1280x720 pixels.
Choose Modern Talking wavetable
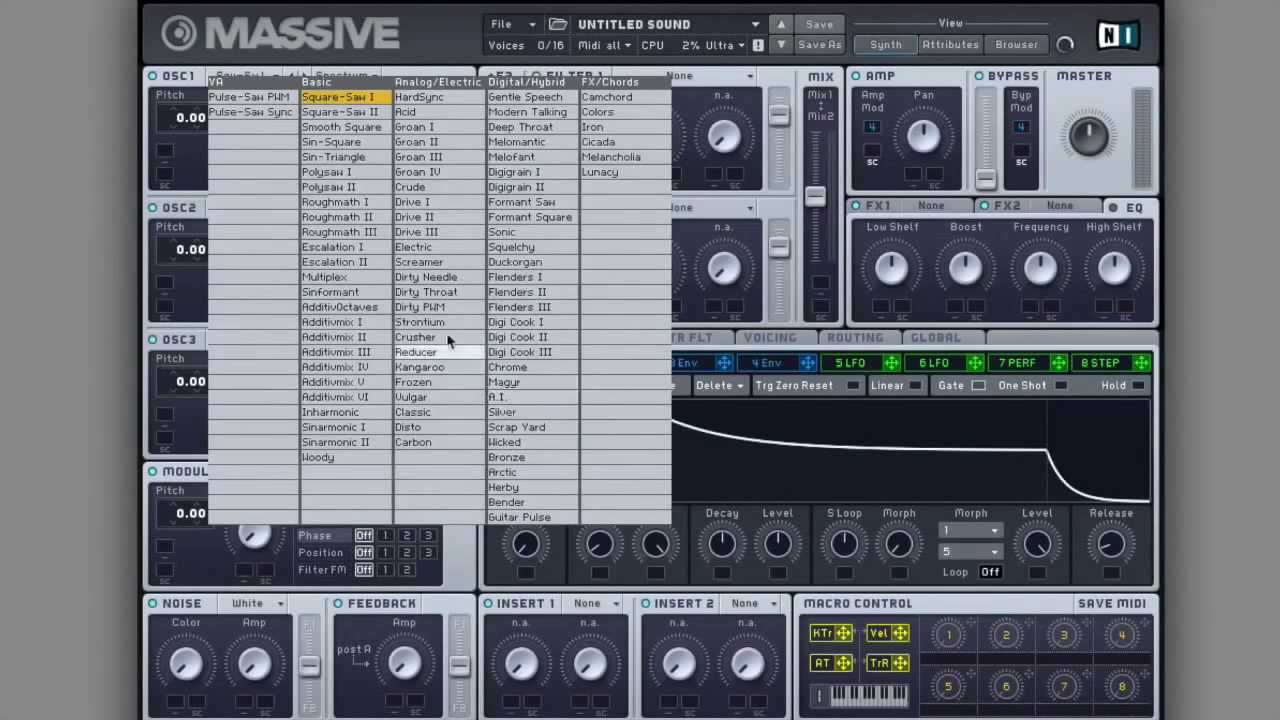[532, 112]
